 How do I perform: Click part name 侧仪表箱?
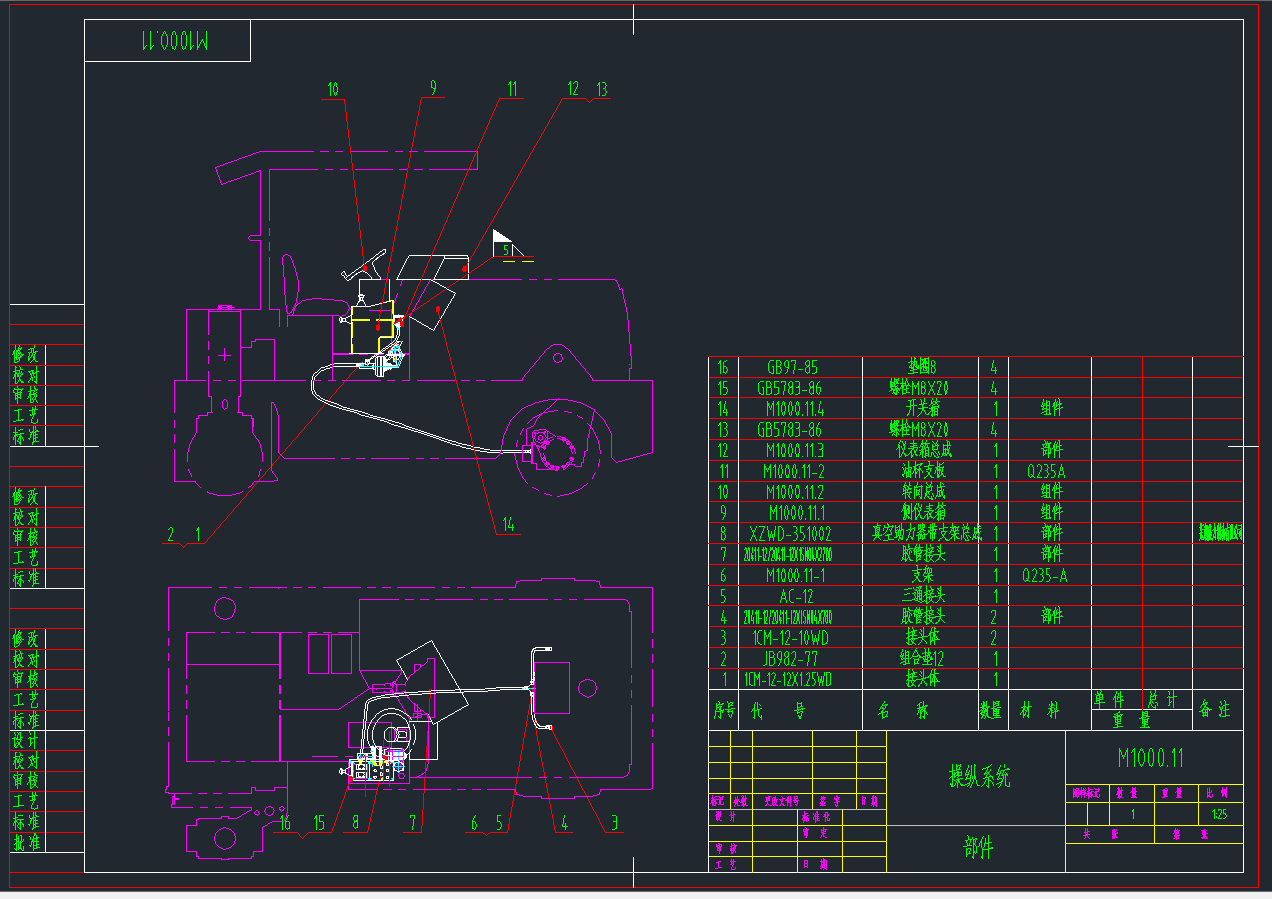point(925,513)
